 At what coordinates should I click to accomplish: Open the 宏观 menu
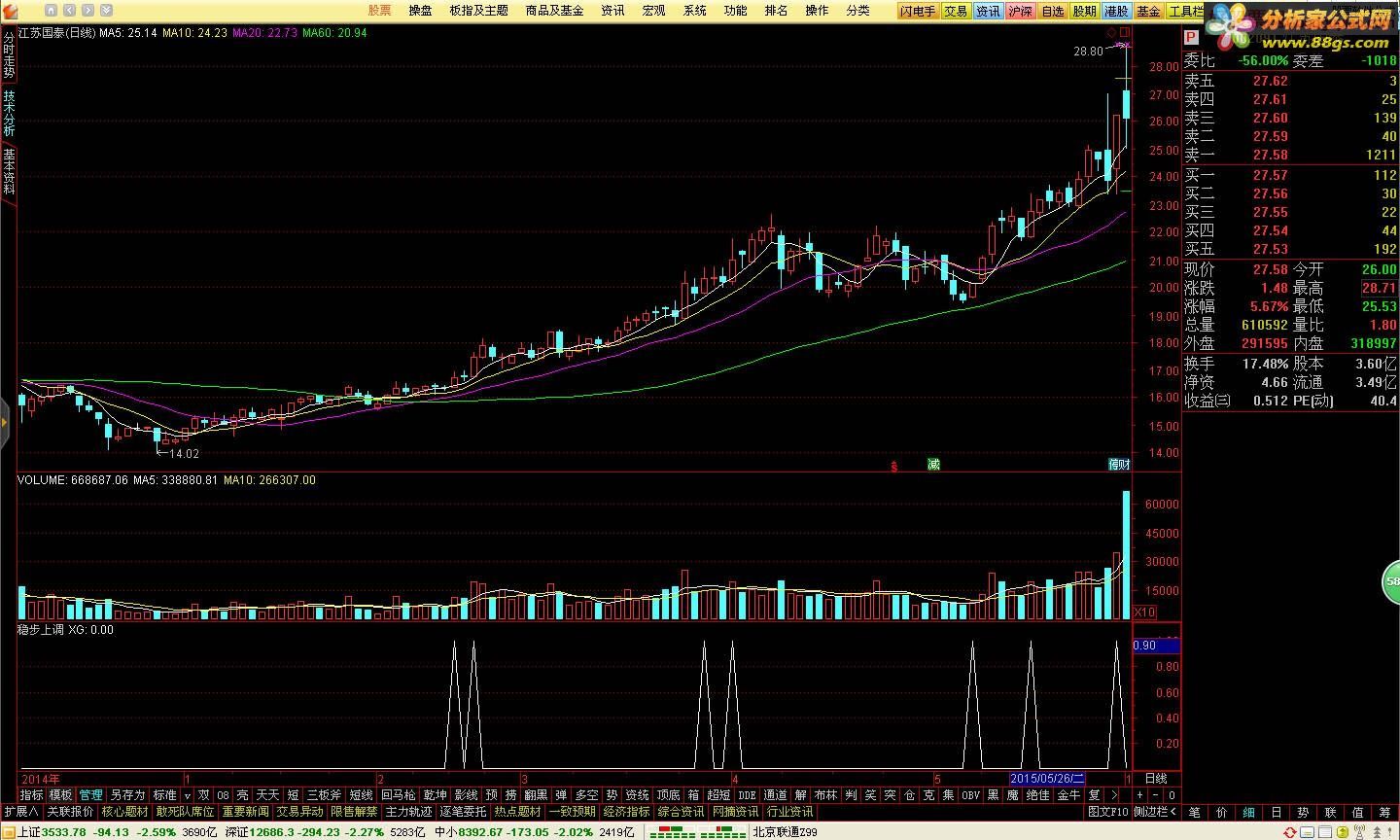(x=653, y=11)
